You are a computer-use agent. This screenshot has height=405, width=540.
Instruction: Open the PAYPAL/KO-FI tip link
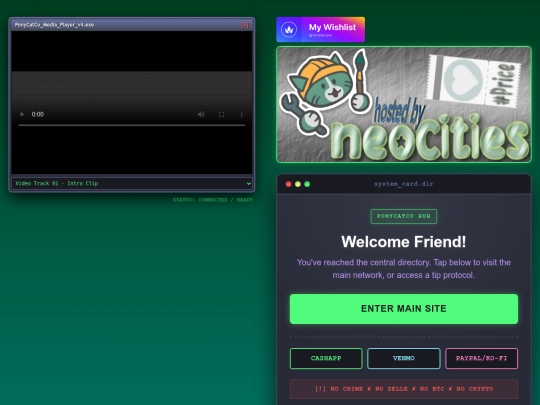(x=481, y=358)
